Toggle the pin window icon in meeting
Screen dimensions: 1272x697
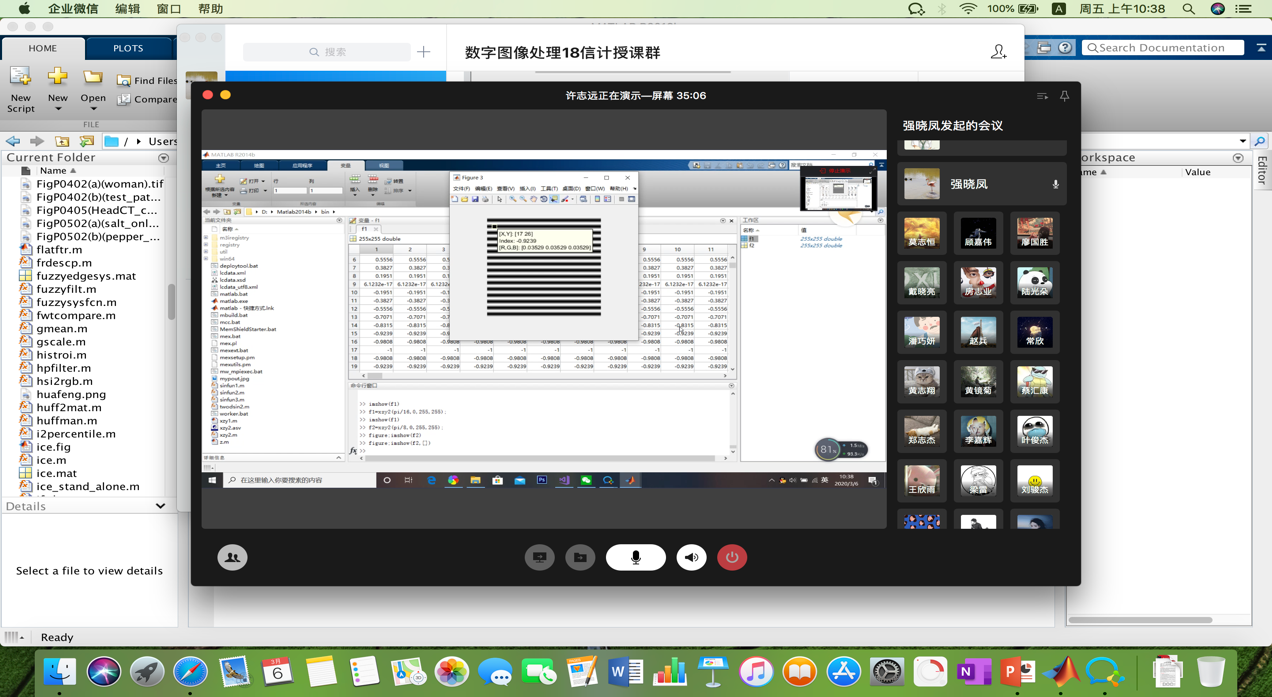(1064, 96)
